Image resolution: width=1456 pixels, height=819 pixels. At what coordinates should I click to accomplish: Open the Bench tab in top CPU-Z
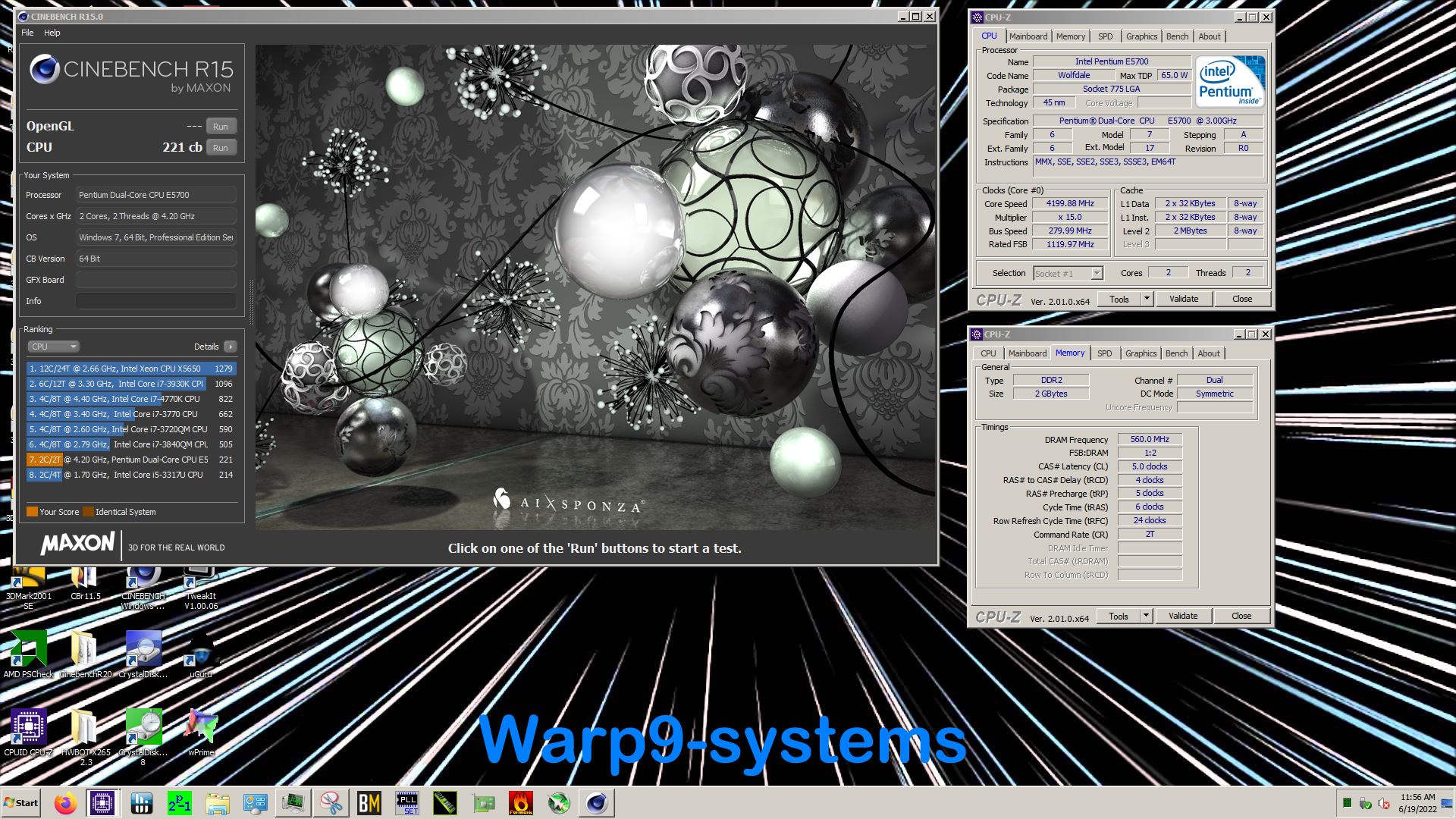[1177, 36]
